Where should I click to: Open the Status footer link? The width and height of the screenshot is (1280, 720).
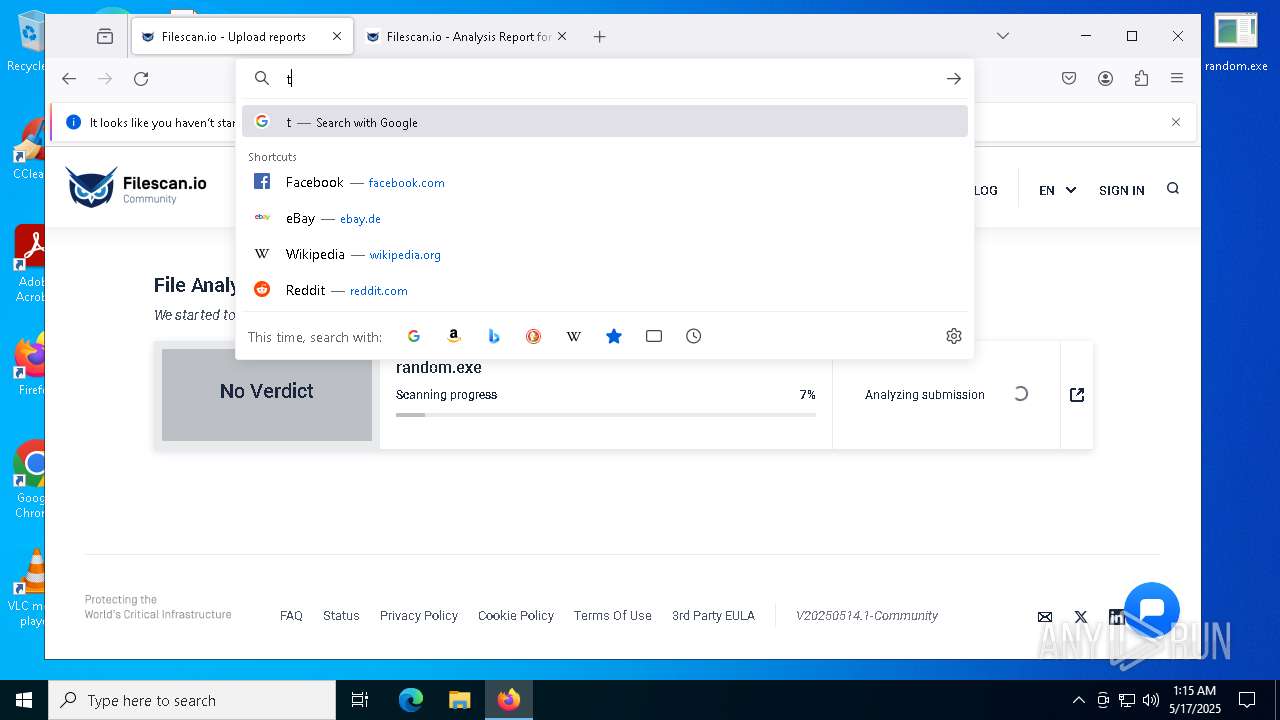click(341, 616)
